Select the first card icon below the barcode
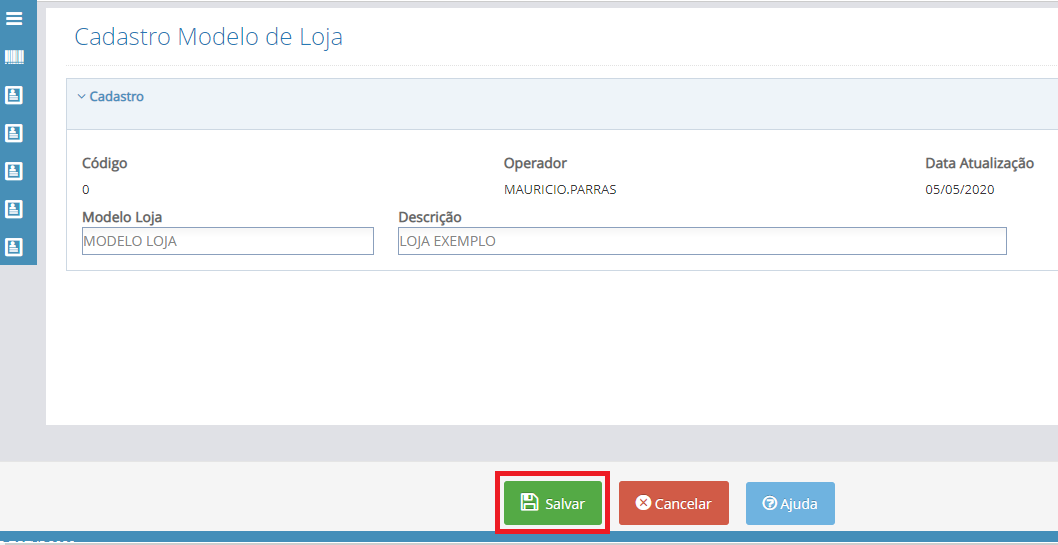This screenshot has width=1058, height=545. (x=14, y=95)
